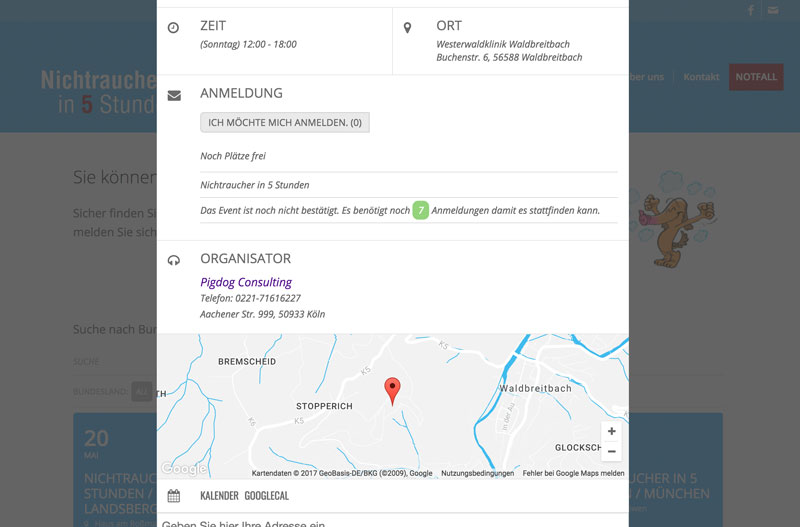Click the calendar icon next to KALENDER
The width and height of the screenshot is (800, 527).
(x=174, y=496)
